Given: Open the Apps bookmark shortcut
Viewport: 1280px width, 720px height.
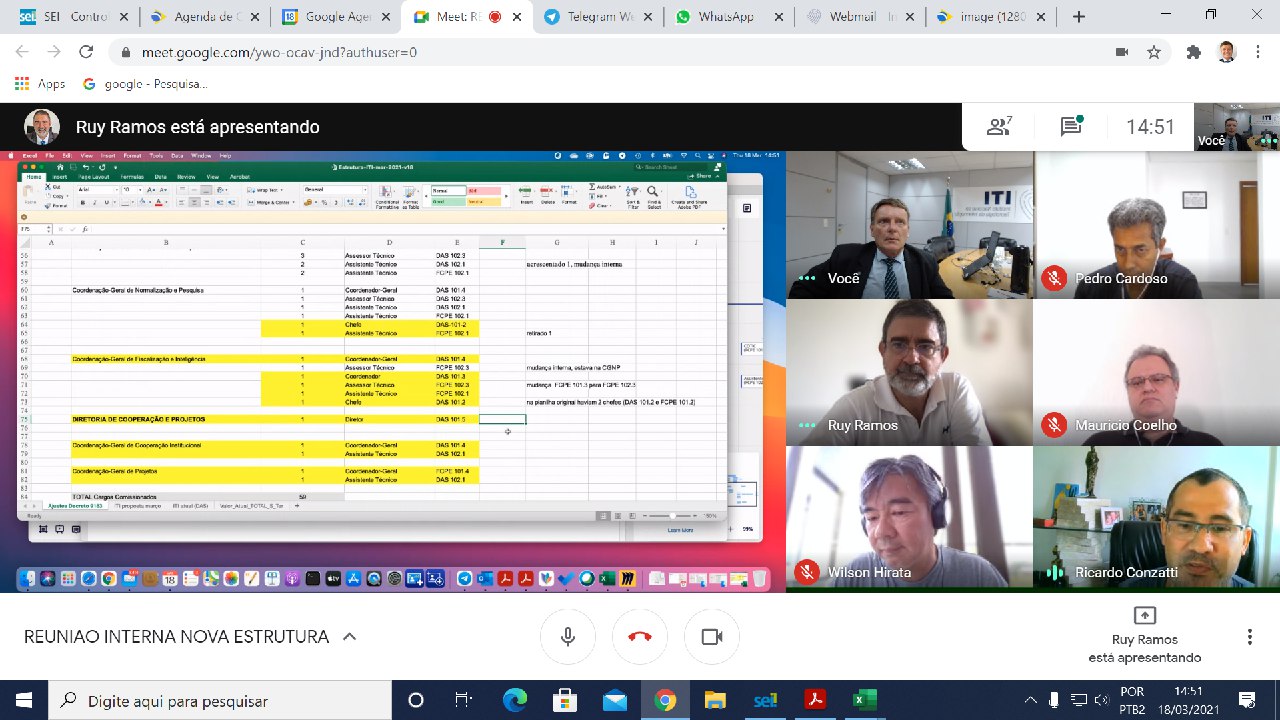Looking at the screenshot, I should [40, 84].
